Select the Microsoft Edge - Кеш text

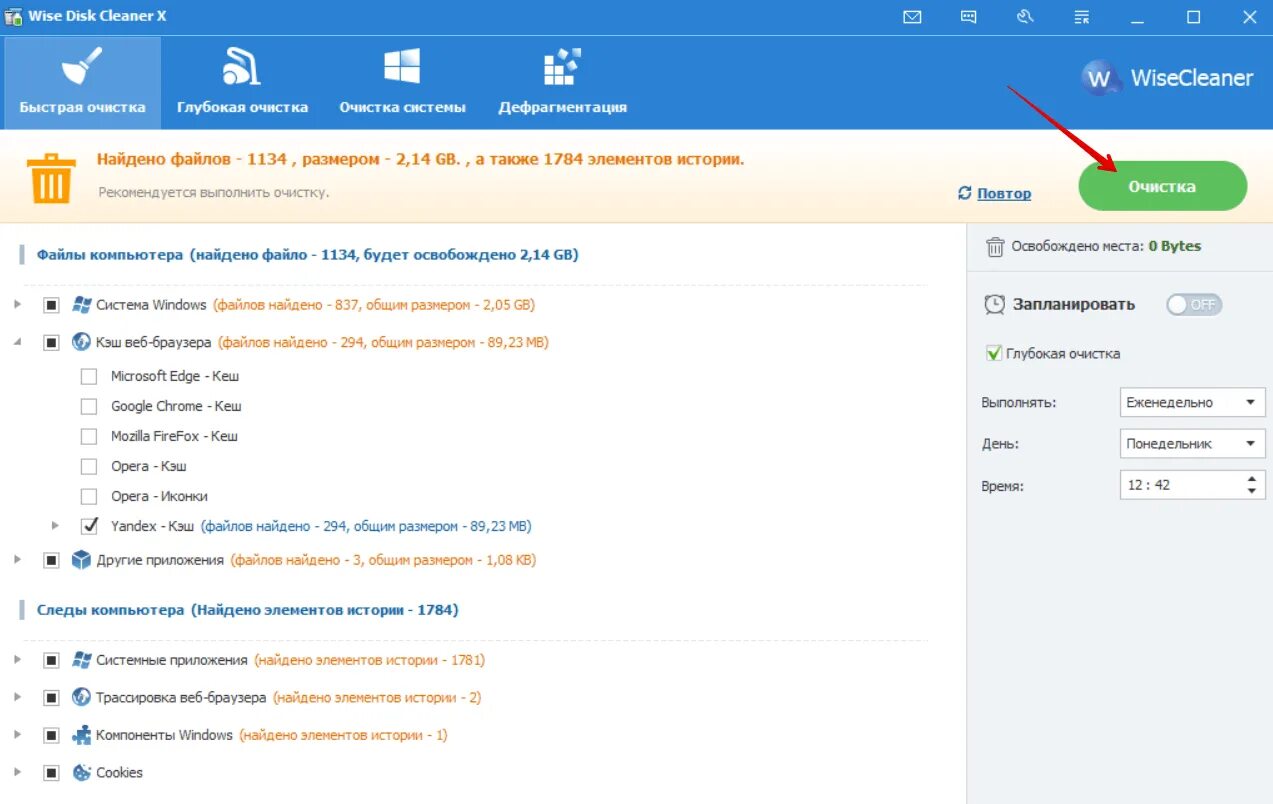[175, 376]
